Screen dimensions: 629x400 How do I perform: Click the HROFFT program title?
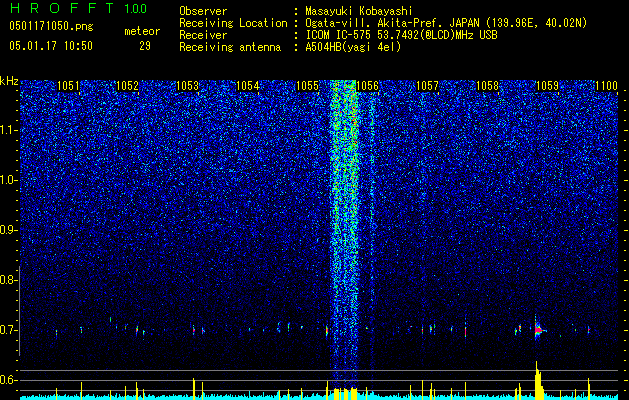pos(62,8)
